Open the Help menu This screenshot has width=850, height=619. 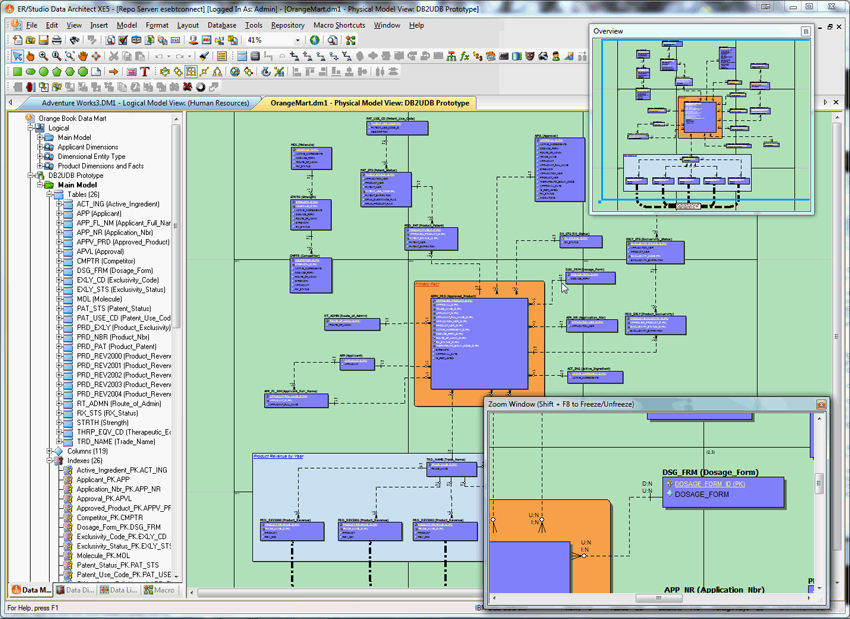416,25
